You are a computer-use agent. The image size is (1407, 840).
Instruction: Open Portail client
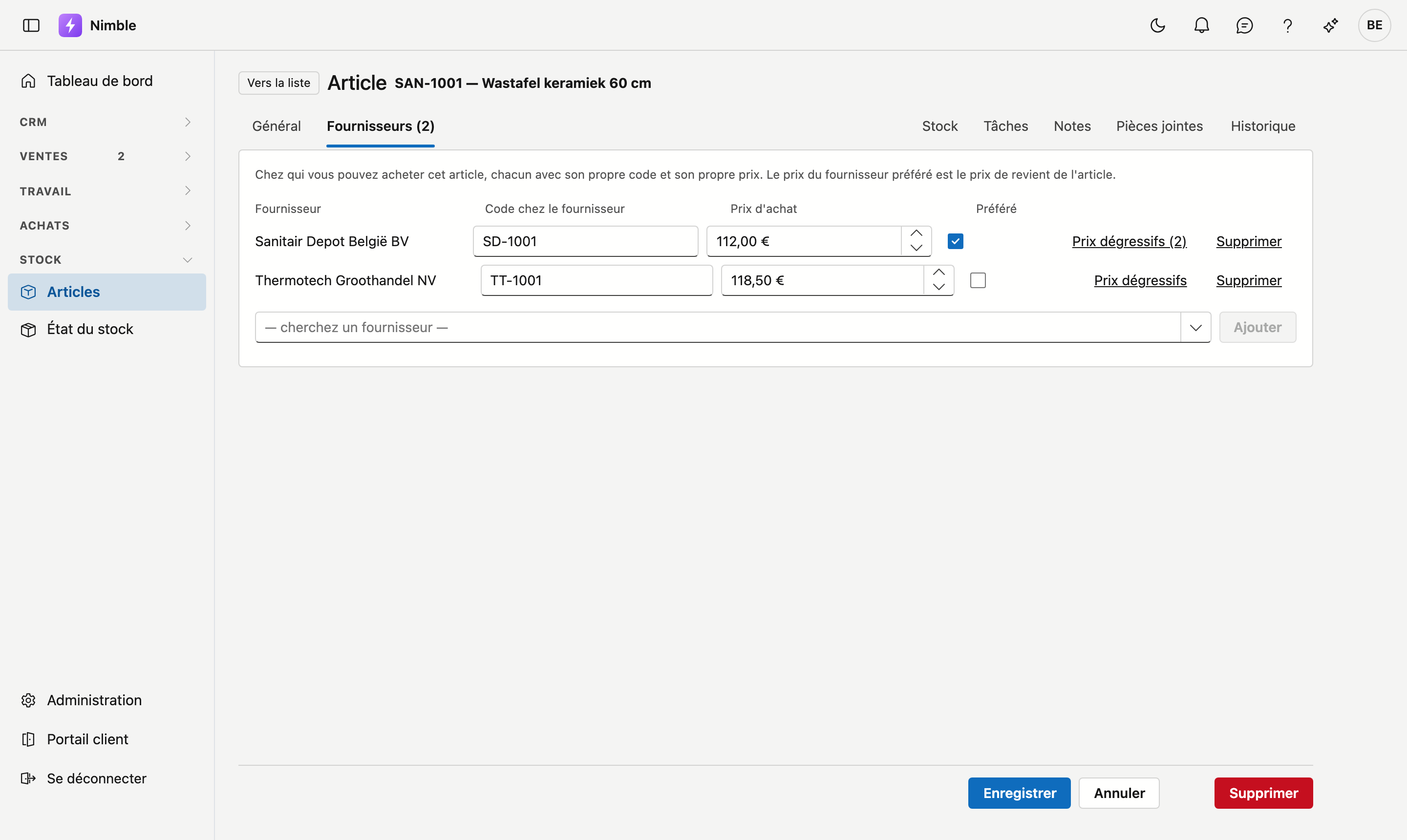coord(107,739)
